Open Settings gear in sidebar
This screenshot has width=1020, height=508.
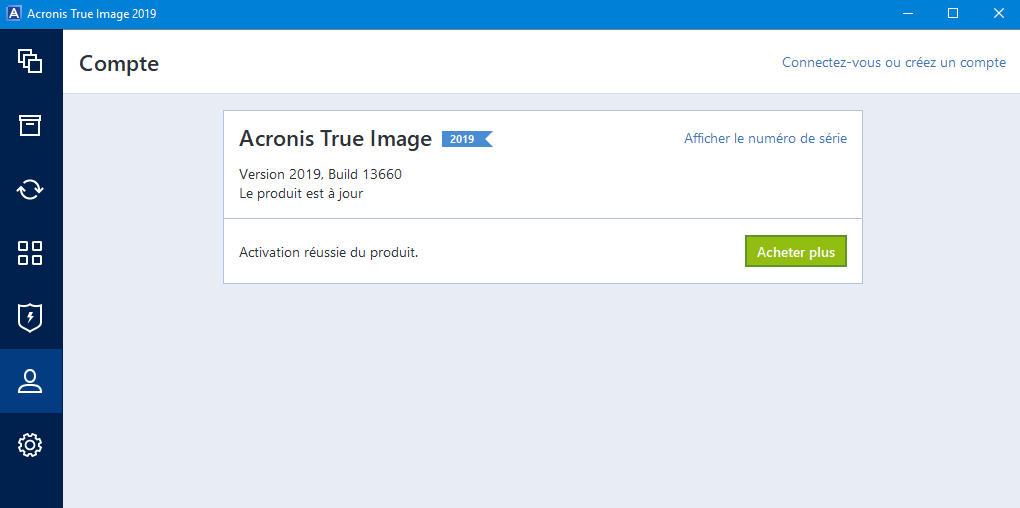pos(30,445)
